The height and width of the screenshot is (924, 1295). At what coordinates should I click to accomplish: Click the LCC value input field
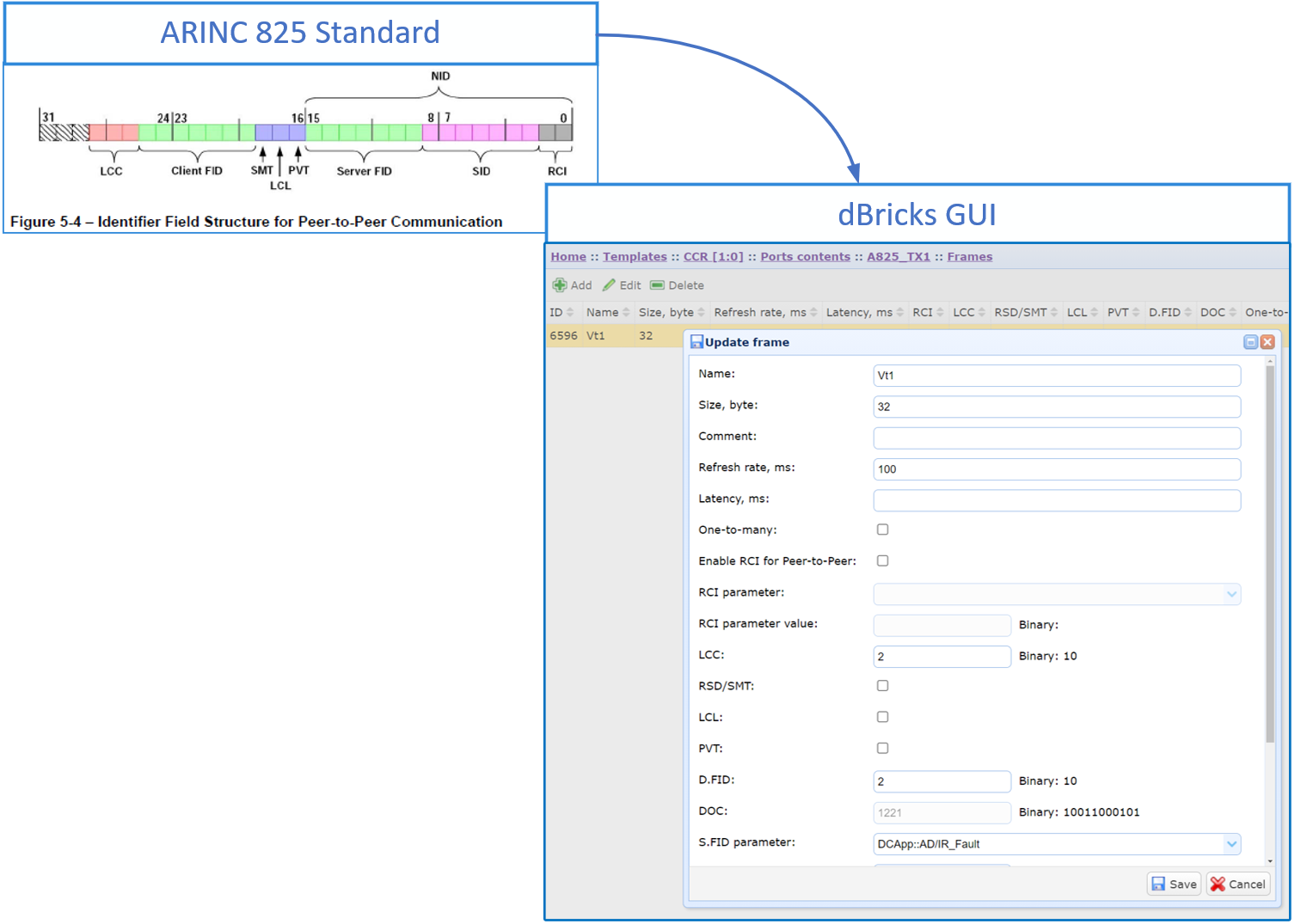(942, 657)
